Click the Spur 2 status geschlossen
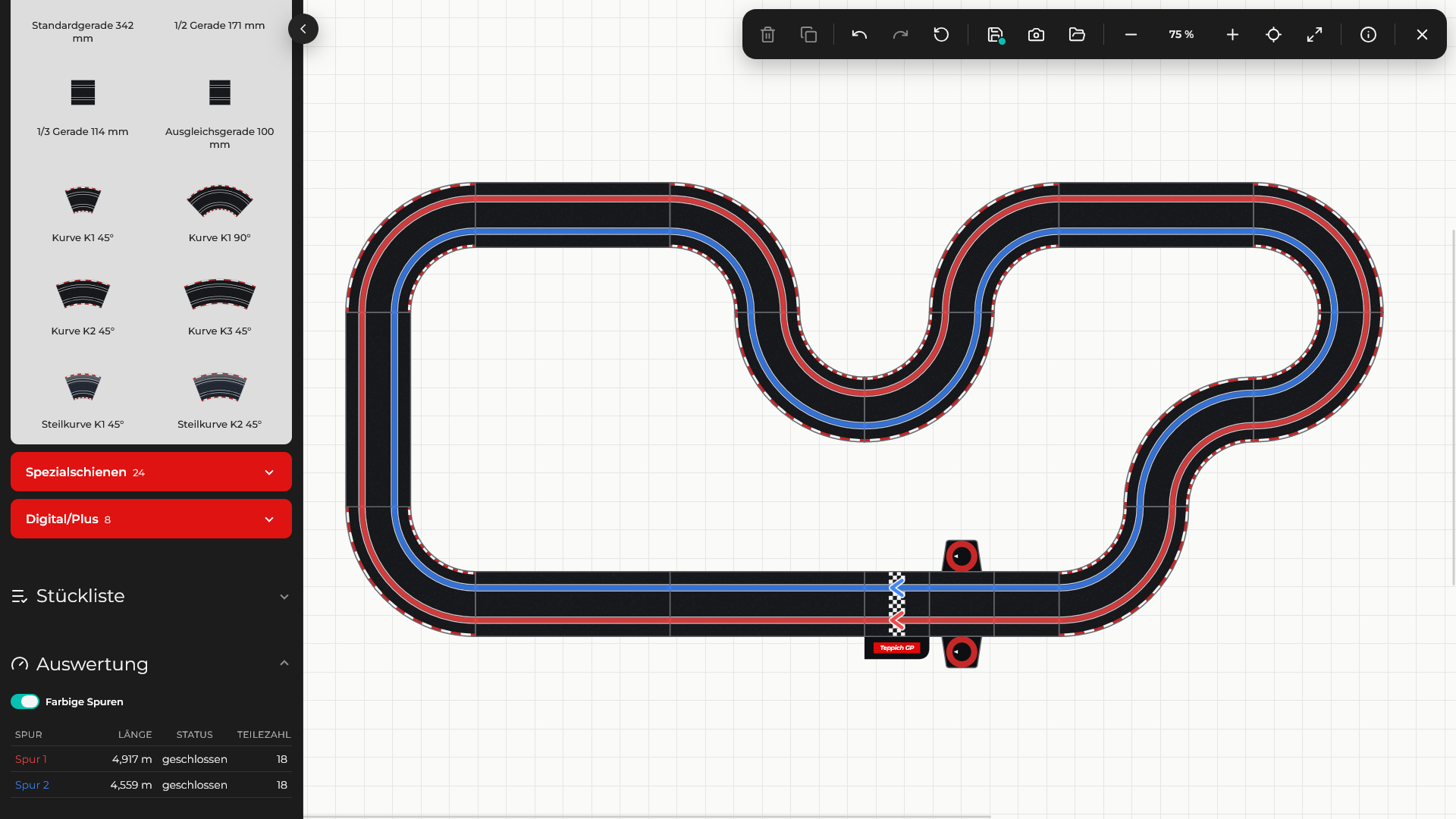The height and width of the screenshot is (819, 1456). pos(194,785)
